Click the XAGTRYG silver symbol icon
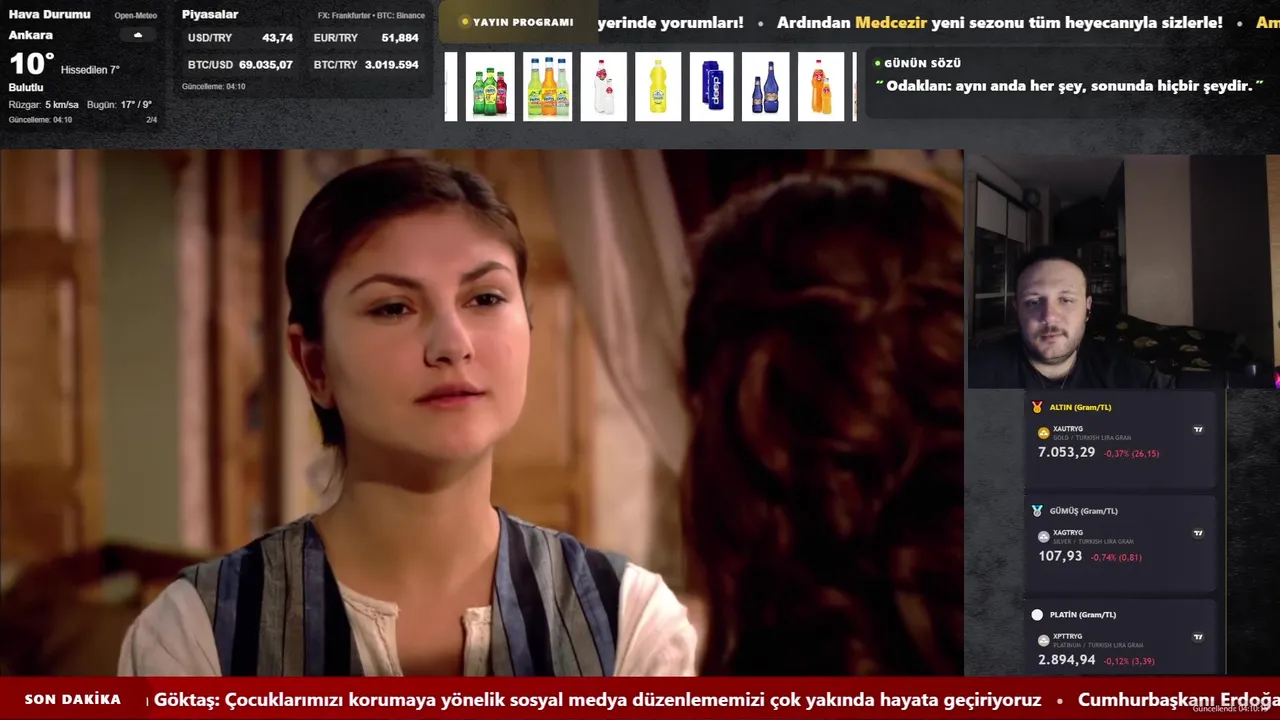Viewport: 1280px width, 720px height. pyautogui.click(x=1044, y=537)
